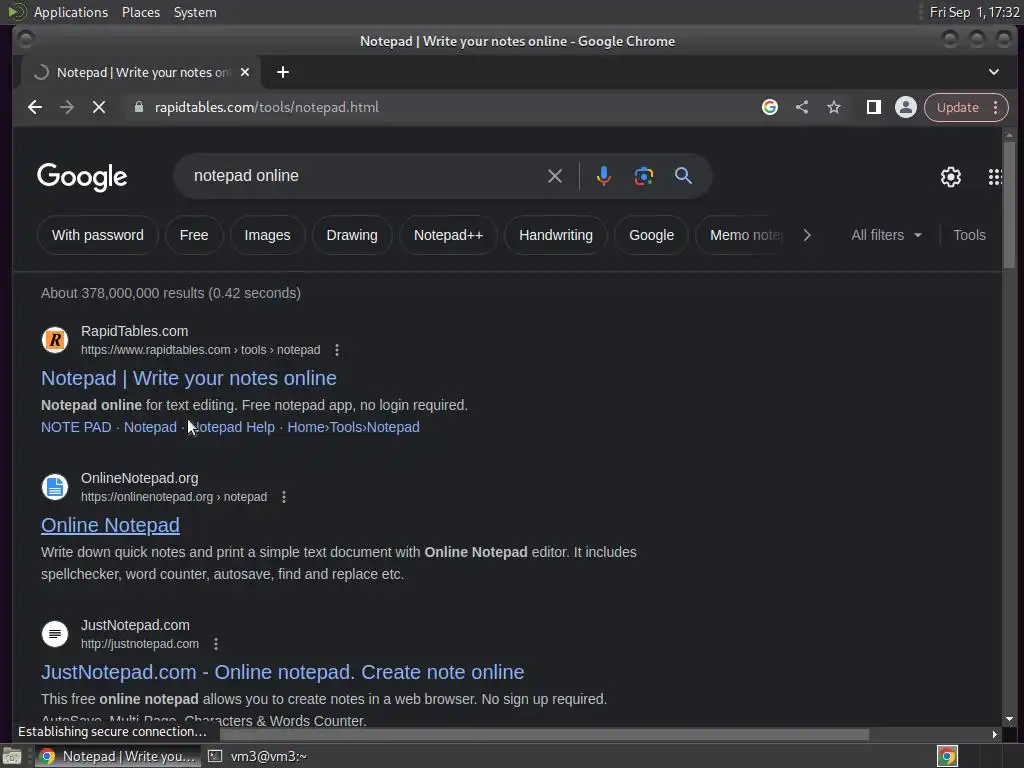Screen dimensions: 1024x768
Task: Click the magnifier search icon
Action: coord(683,176)
